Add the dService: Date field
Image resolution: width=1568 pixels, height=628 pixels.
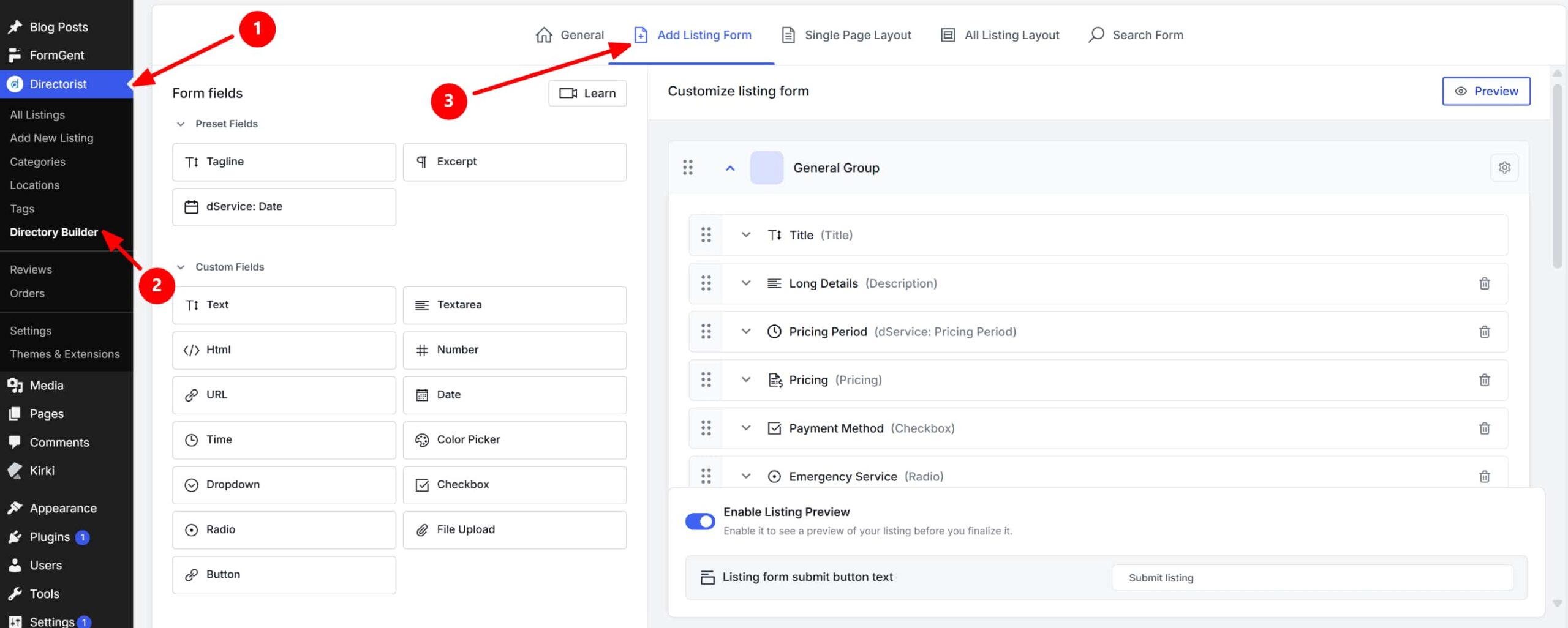284,207
